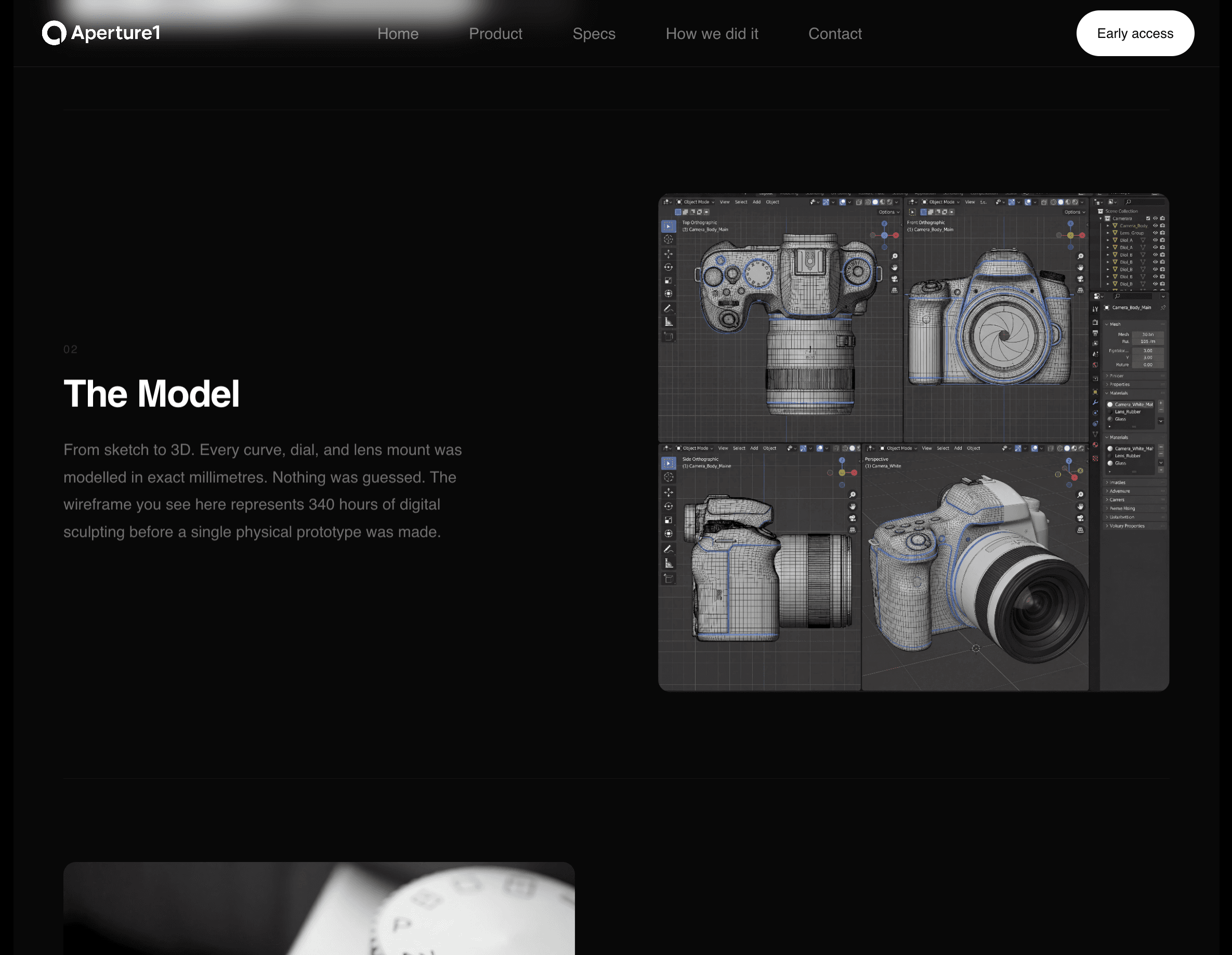
Task: Click the Early access button
Action: tap(1134, 33)
